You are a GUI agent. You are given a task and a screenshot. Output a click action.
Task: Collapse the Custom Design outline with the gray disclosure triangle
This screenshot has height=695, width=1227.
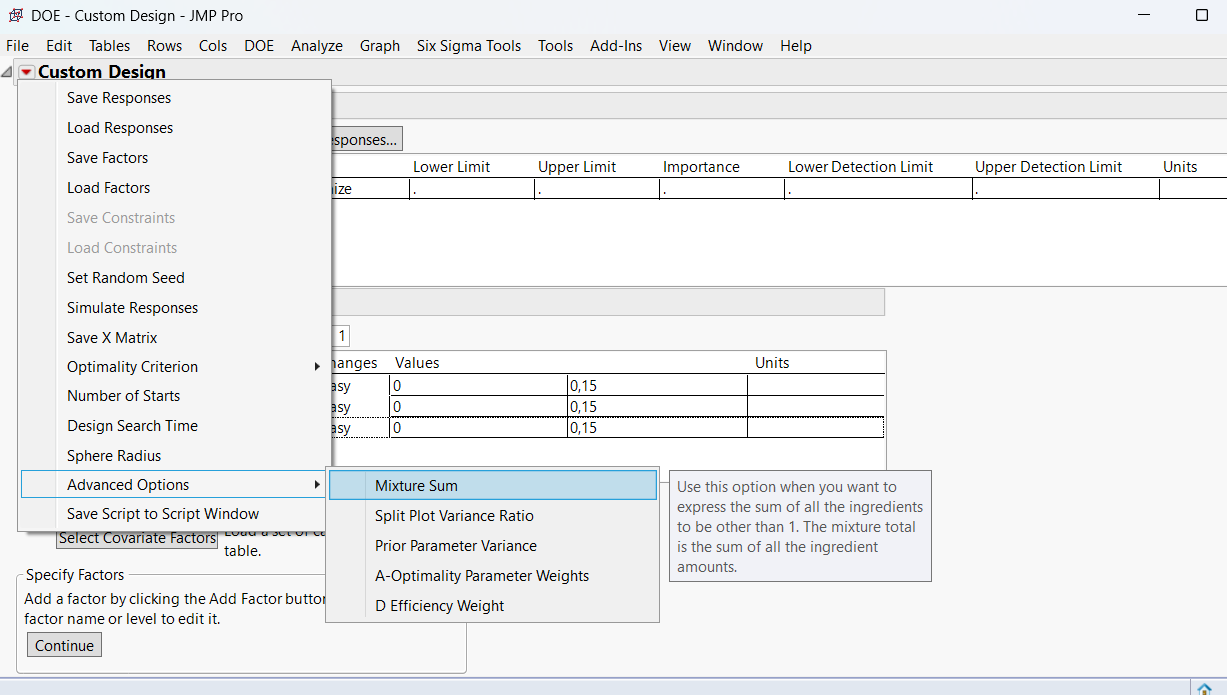pyautogui.click(x=9, y=72)
